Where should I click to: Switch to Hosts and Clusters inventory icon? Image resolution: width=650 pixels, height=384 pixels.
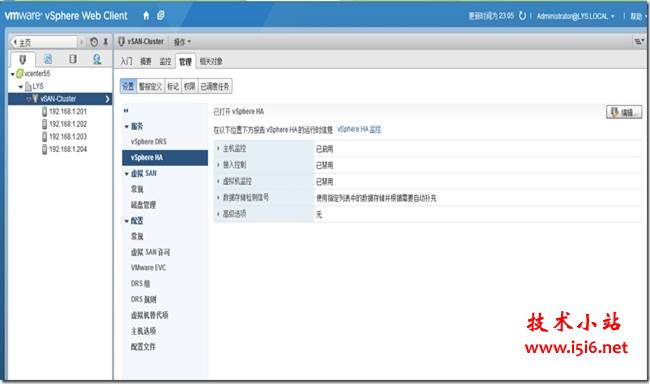point(23,59)
